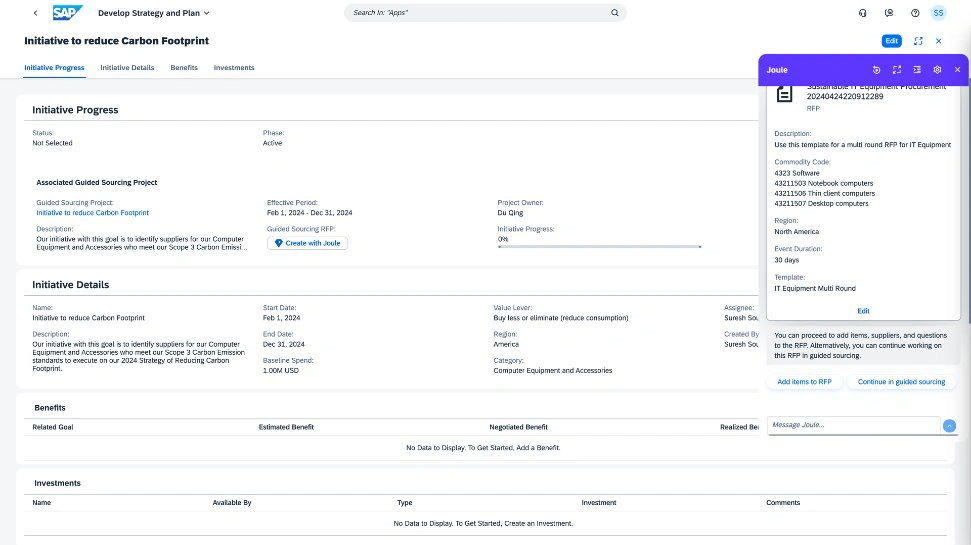Click the blue Edit button
The width and height of the screenshot is (971, 545).
[x=891, y=41]
